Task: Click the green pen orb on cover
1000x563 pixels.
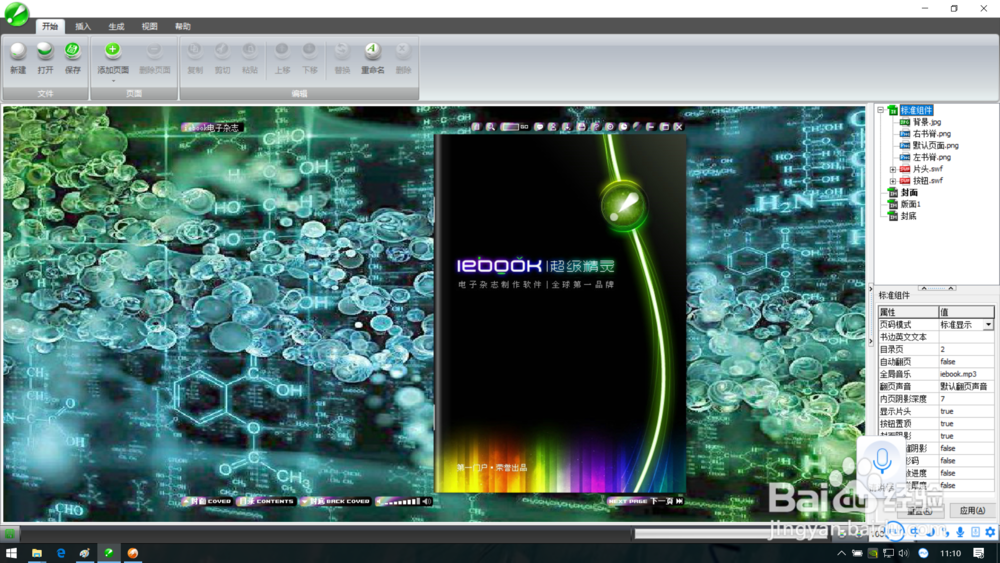Action: pyautogui.click(x=623, y=205)
